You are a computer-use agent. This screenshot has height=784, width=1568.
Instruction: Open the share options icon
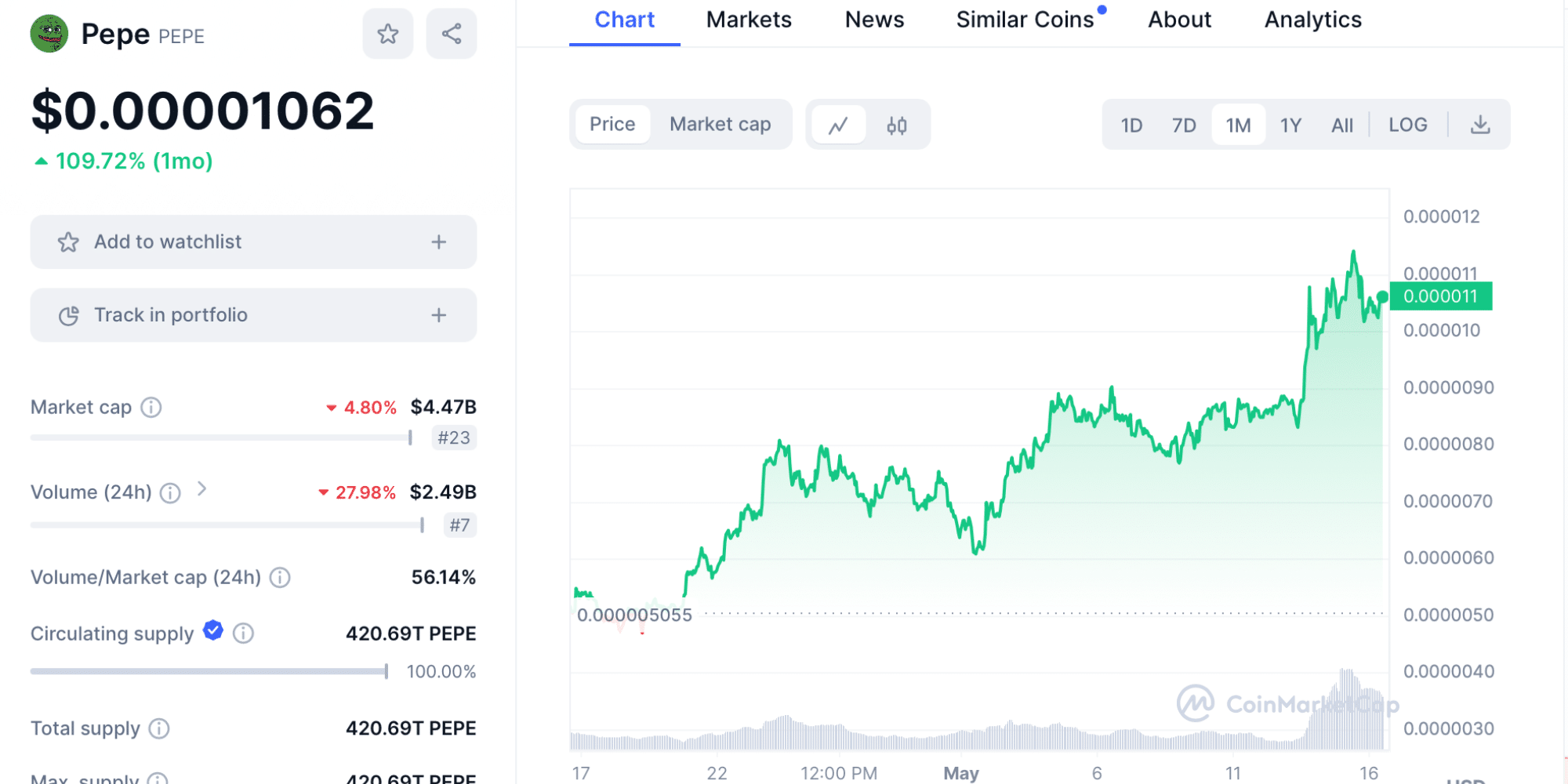coord(452,34)
